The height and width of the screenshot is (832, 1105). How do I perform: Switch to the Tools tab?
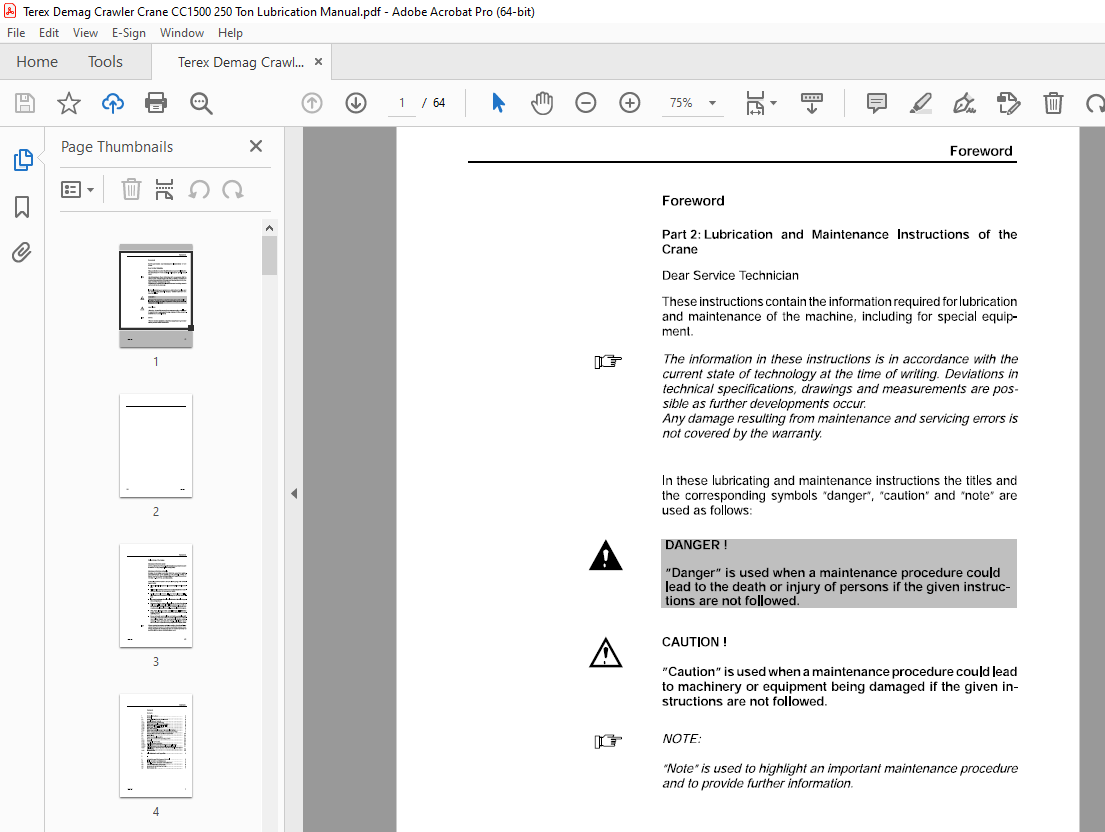pos(105,62)
